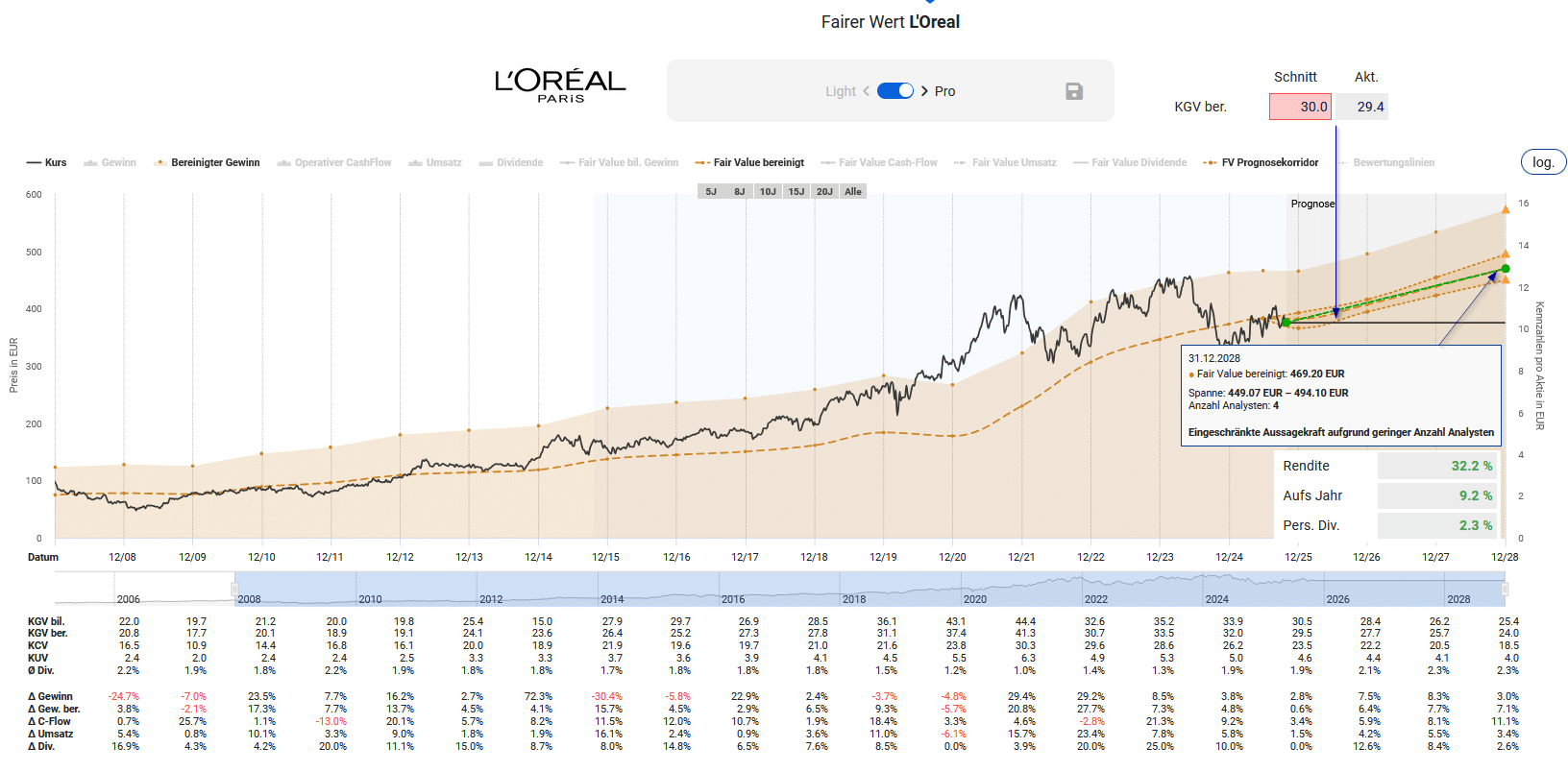
Task: Toggle FV Prognosekorridor legend item
Action: pyautogui.click(x=1262, y=163)
